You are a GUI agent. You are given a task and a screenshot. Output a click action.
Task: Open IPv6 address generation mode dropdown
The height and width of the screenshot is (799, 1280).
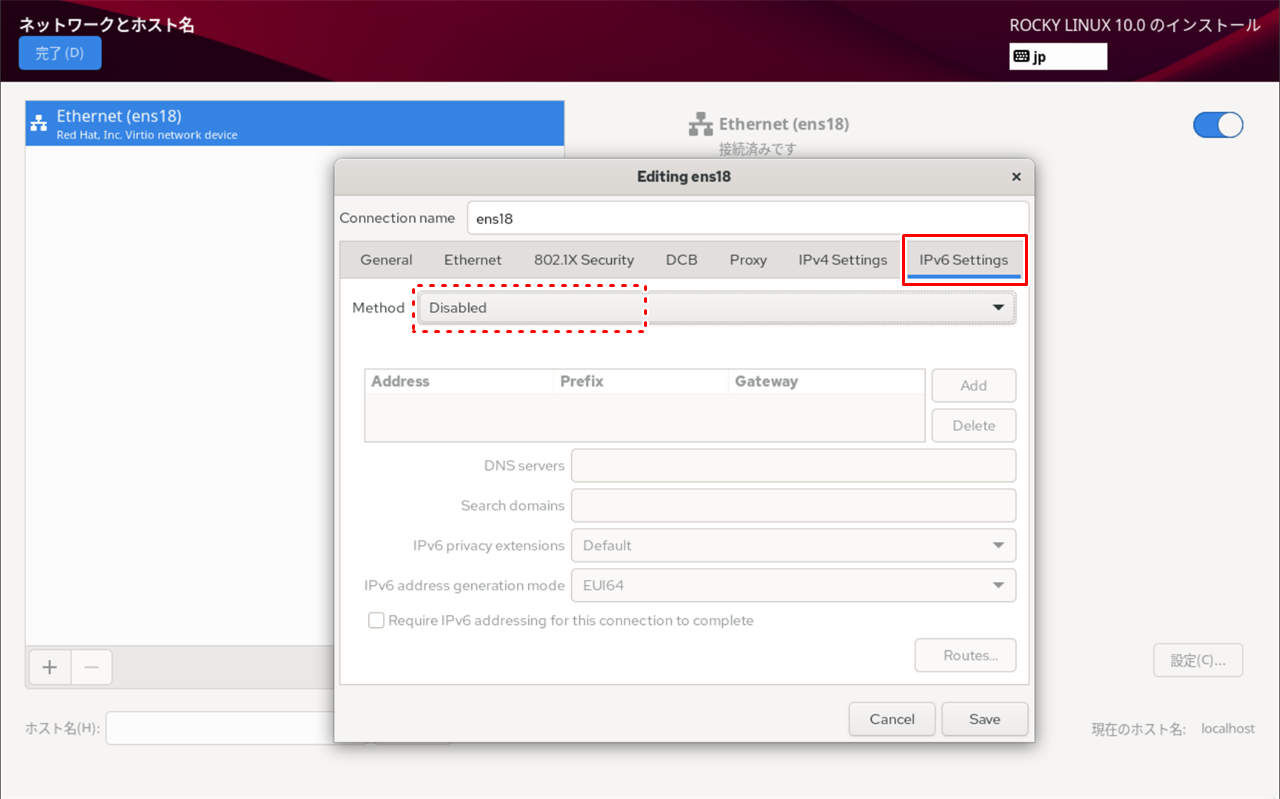792,586
